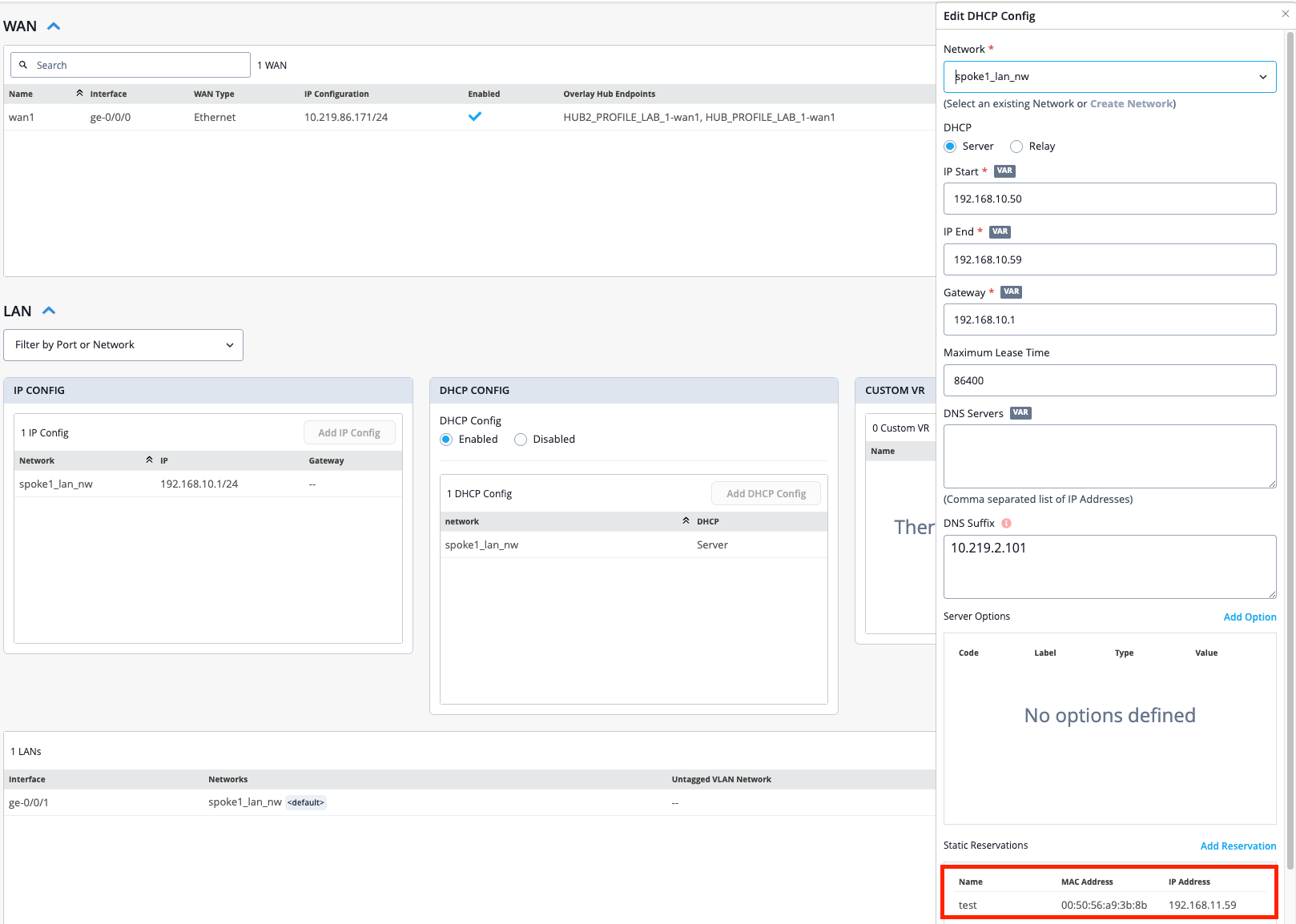The width and height of the screenshot is (1296, 924).
Task: Click the Add IP Config button
Action: click(x=349, y=433)
